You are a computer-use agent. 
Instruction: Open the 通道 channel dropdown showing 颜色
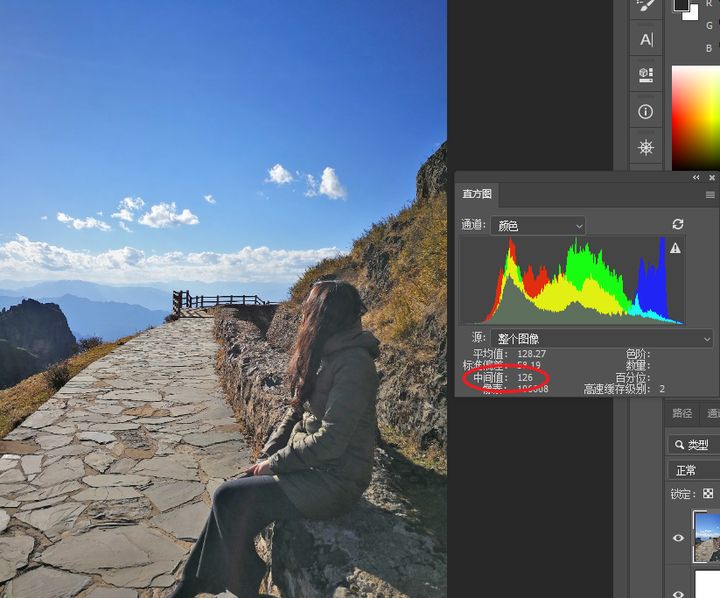(x=538, y=226)
